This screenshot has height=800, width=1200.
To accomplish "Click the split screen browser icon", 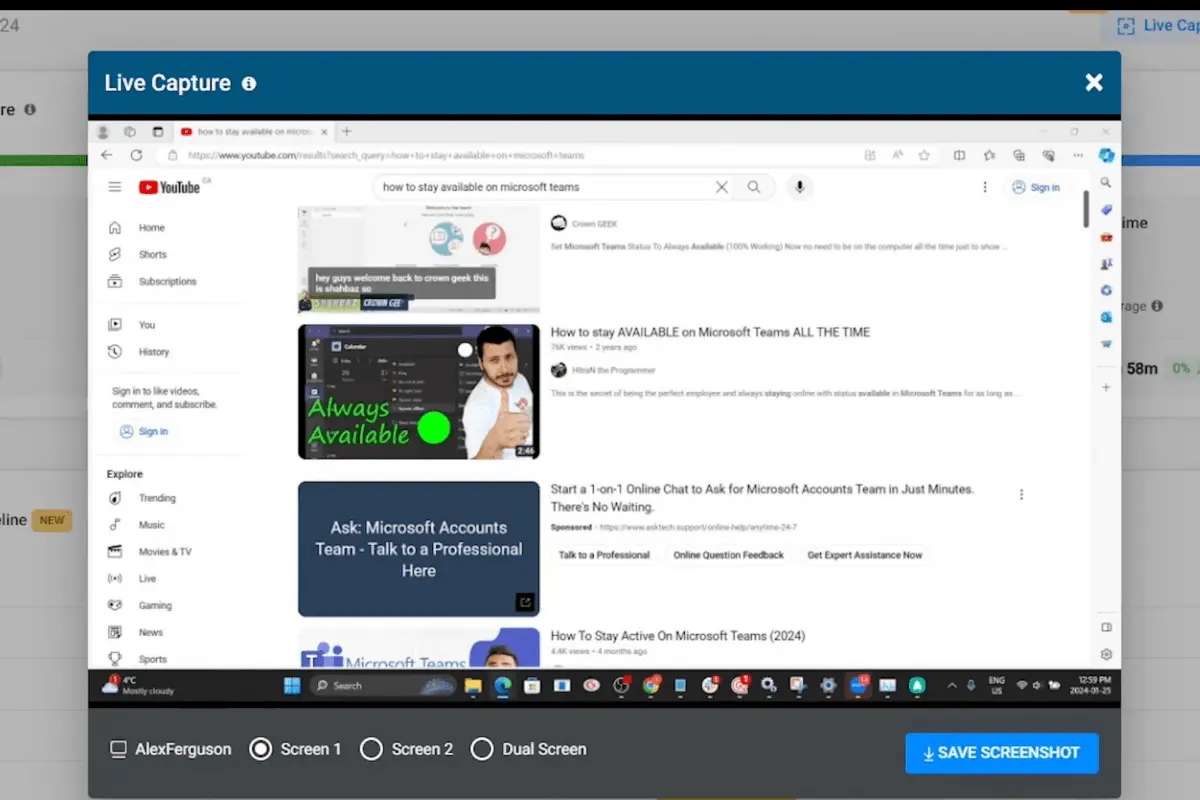I will [x=959, y=155].
